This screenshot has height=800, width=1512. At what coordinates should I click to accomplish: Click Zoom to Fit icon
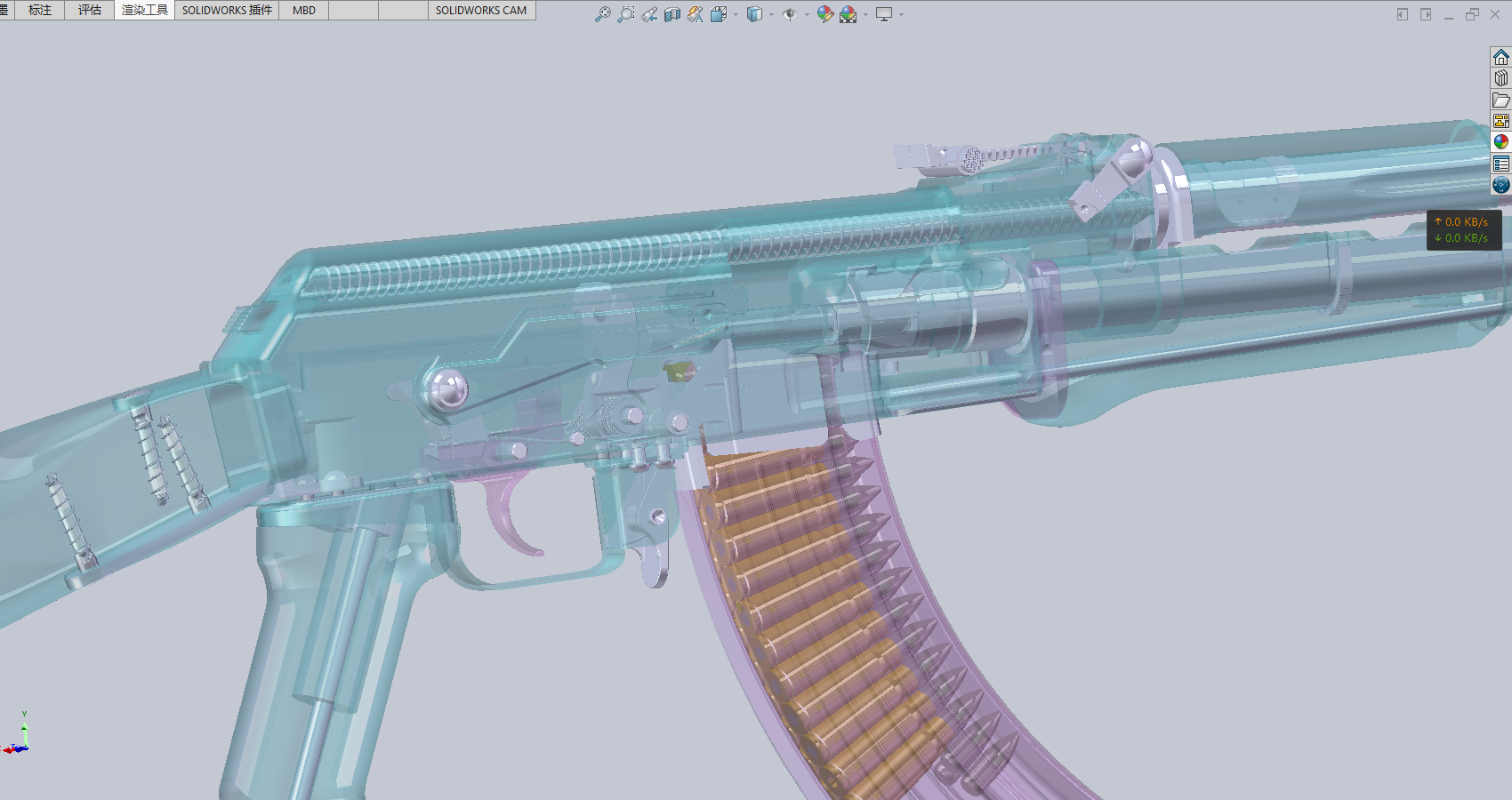point(603,14)
